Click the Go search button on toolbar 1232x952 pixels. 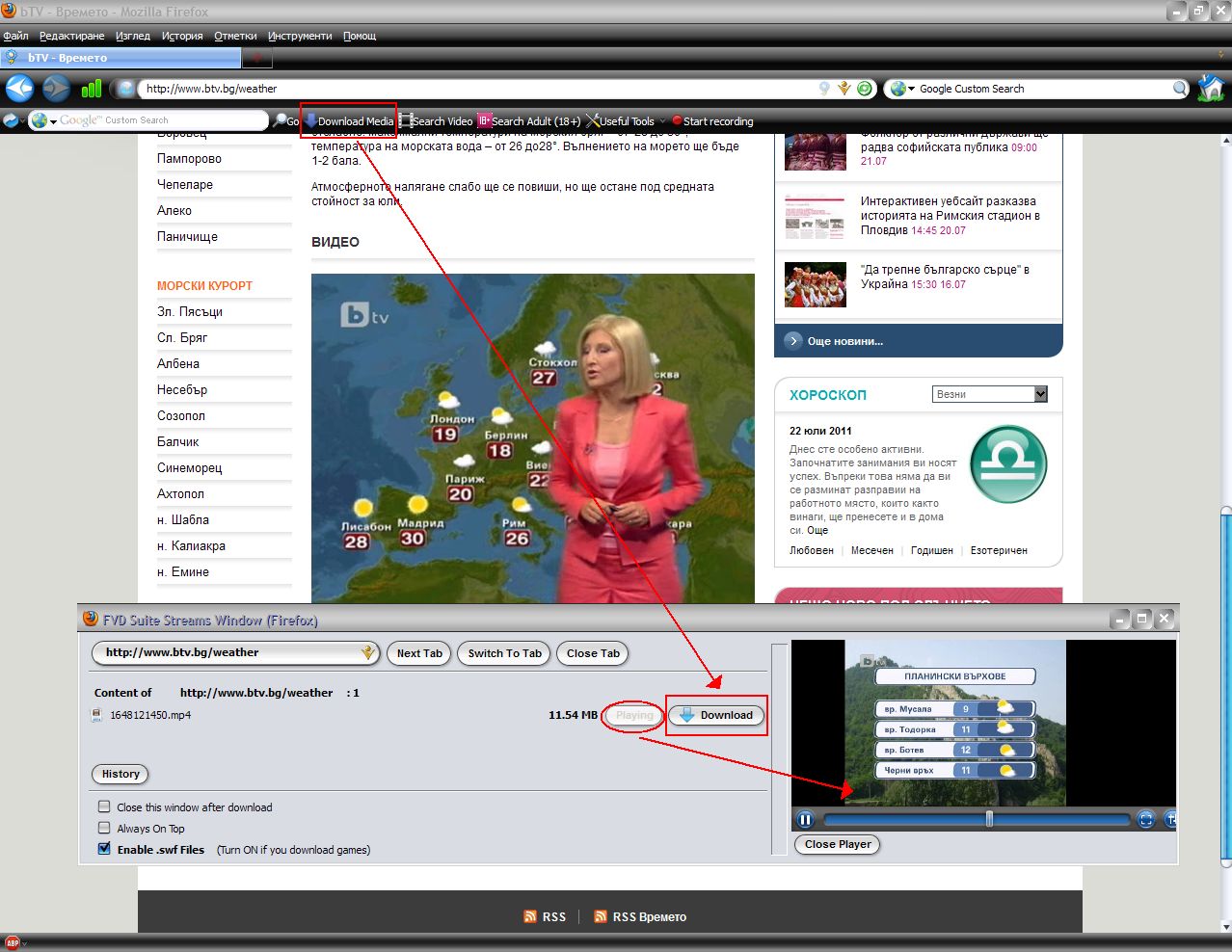click(x=286, y=120)
